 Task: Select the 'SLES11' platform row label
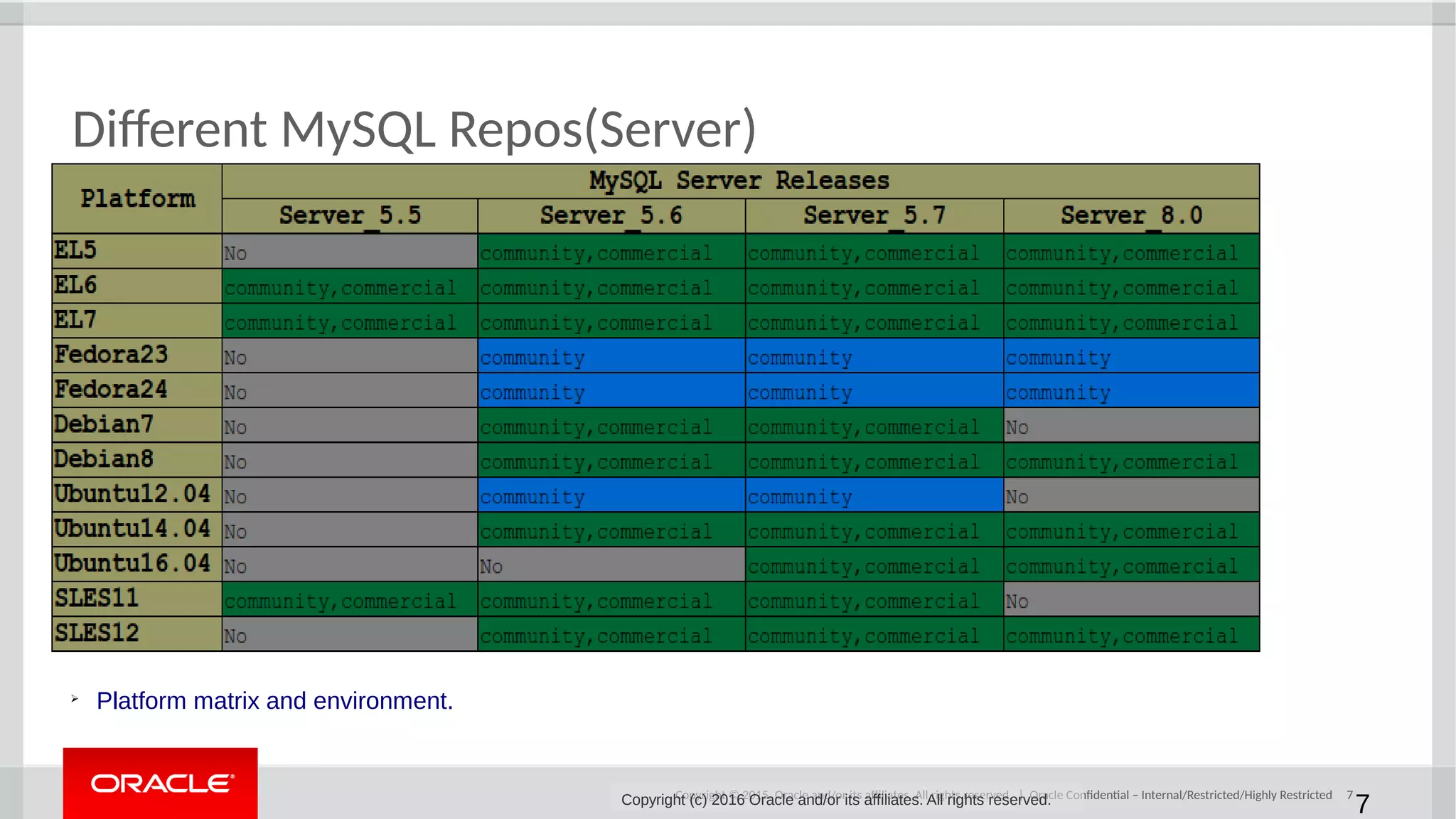point(137,599)
